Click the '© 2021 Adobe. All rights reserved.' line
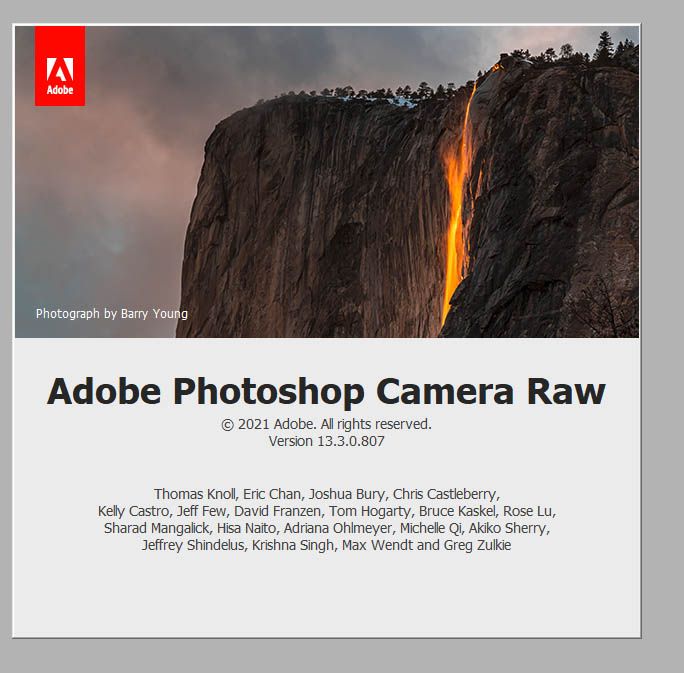This screenshot has height=673, width=684. point(326,424)
